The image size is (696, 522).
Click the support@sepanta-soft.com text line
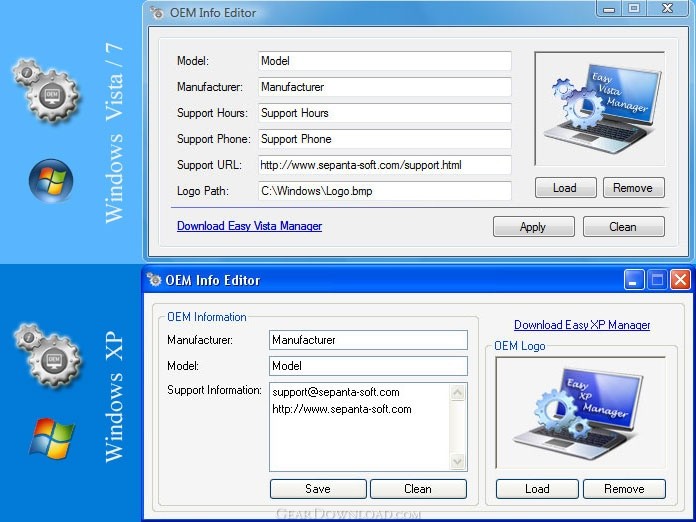[x=336, y=392]
